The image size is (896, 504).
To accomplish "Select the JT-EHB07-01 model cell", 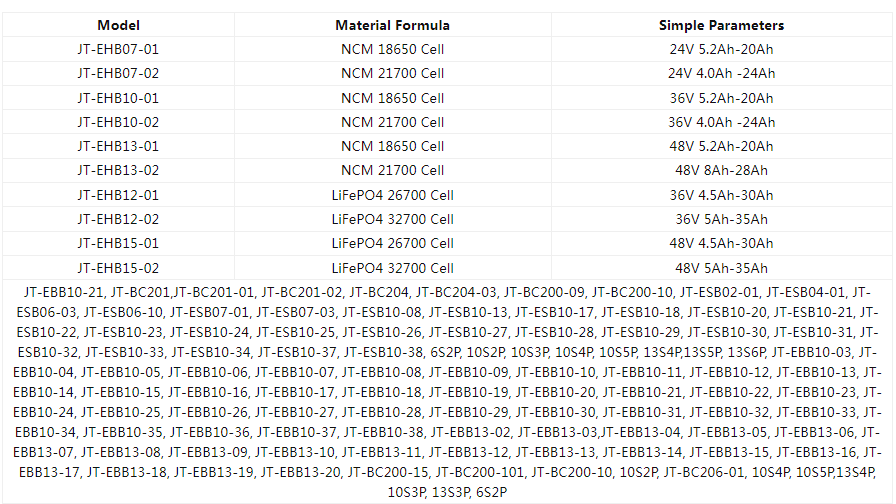I will click(x=118, y=49).
